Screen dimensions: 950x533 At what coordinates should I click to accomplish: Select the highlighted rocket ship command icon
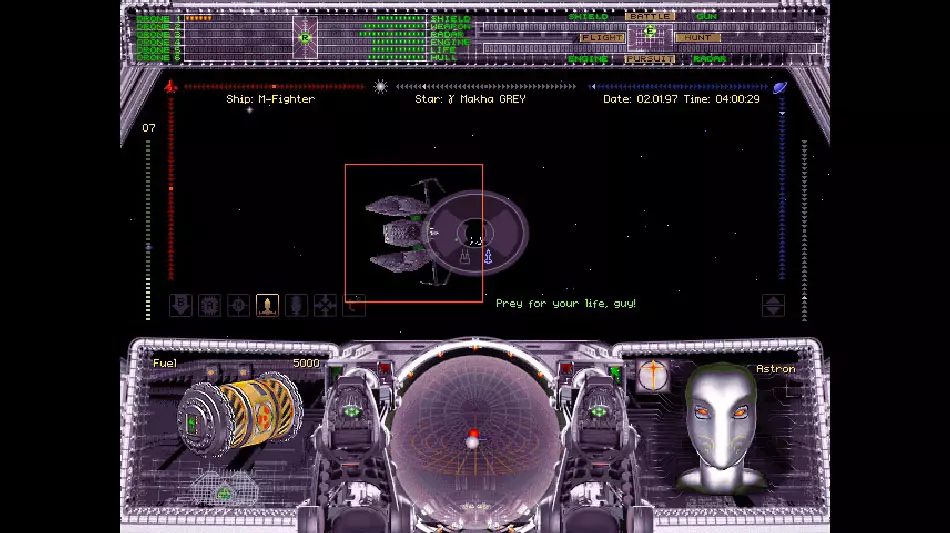[x=267, y=305]
